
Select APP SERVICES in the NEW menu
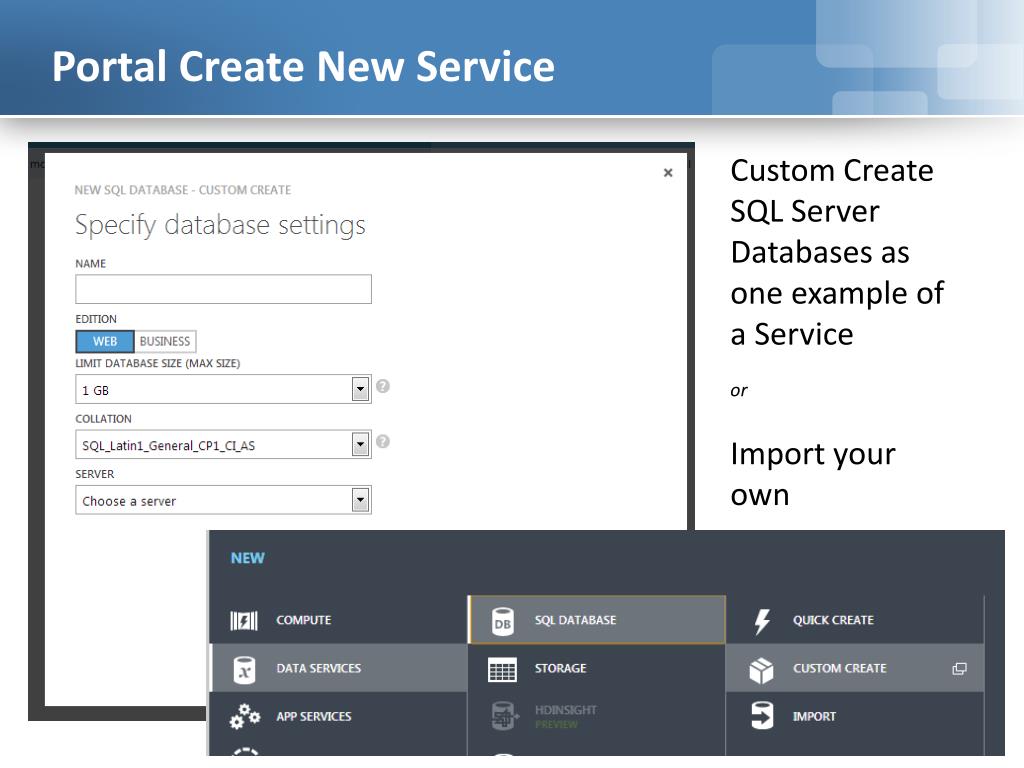(339, 716)
